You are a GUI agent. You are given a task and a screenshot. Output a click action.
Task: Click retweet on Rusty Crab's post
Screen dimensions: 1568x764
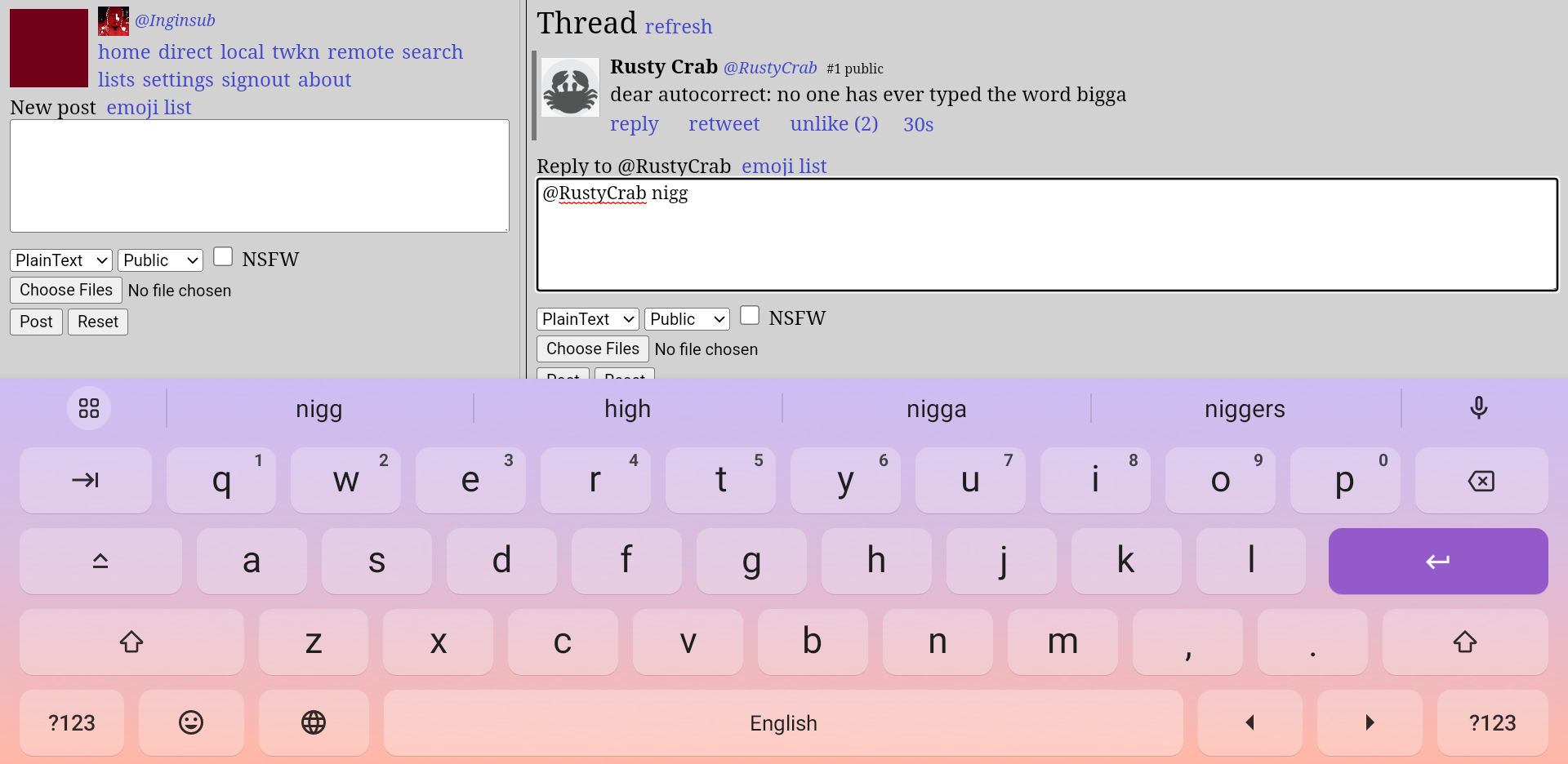coord(724,124)
